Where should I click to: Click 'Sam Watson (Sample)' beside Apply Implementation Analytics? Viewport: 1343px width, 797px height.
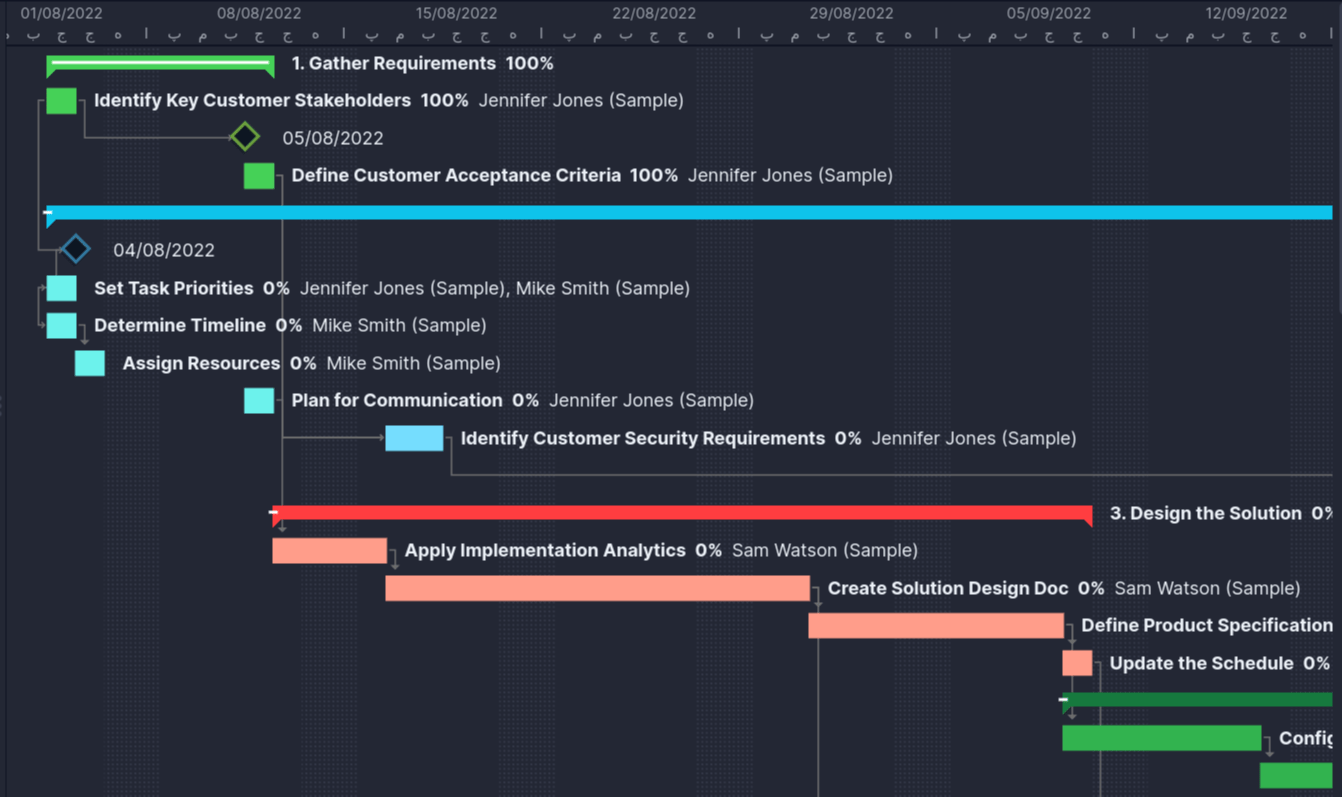point(825,550)
